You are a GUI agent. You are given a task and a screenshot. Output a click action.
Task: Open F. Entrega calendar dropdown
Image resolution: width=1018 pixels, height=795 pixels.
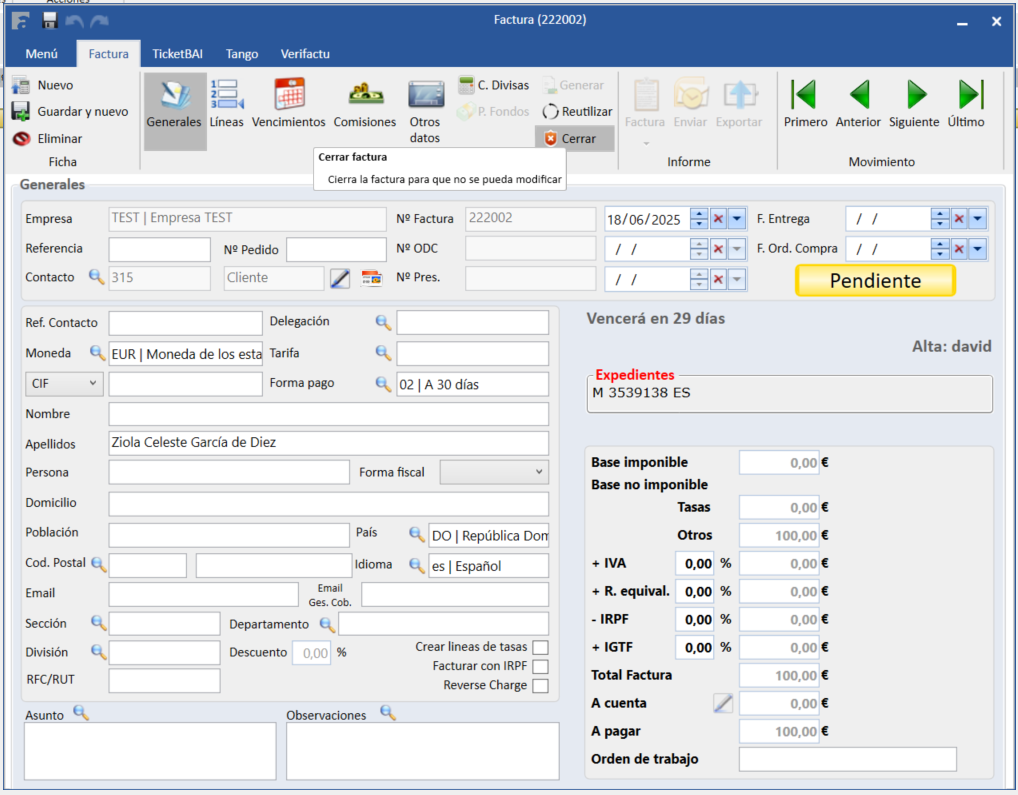tap(977, 219)
